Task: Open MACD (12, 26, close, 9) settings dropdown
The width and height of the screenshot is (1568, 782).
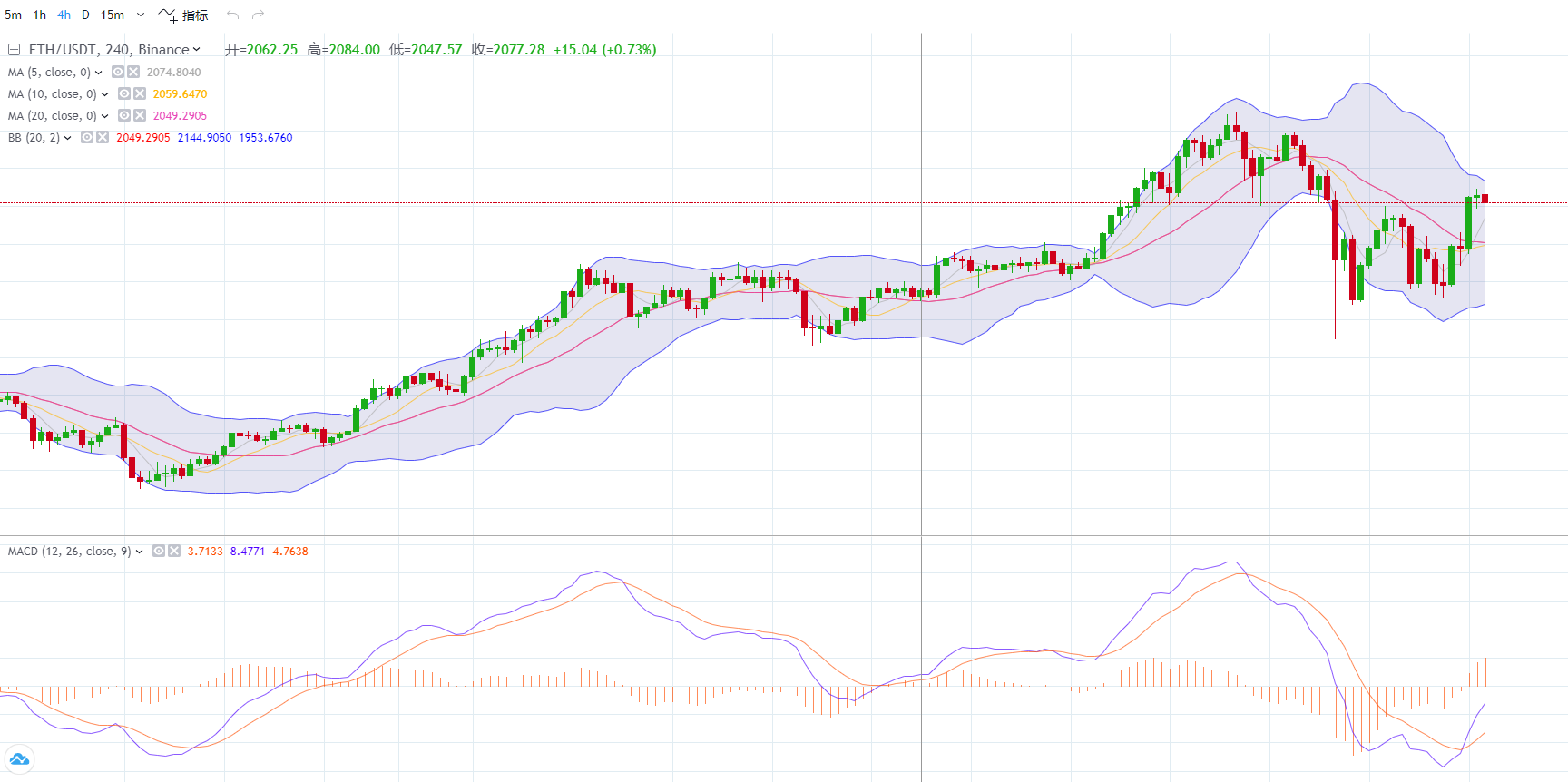Action: tap(140, 552)
